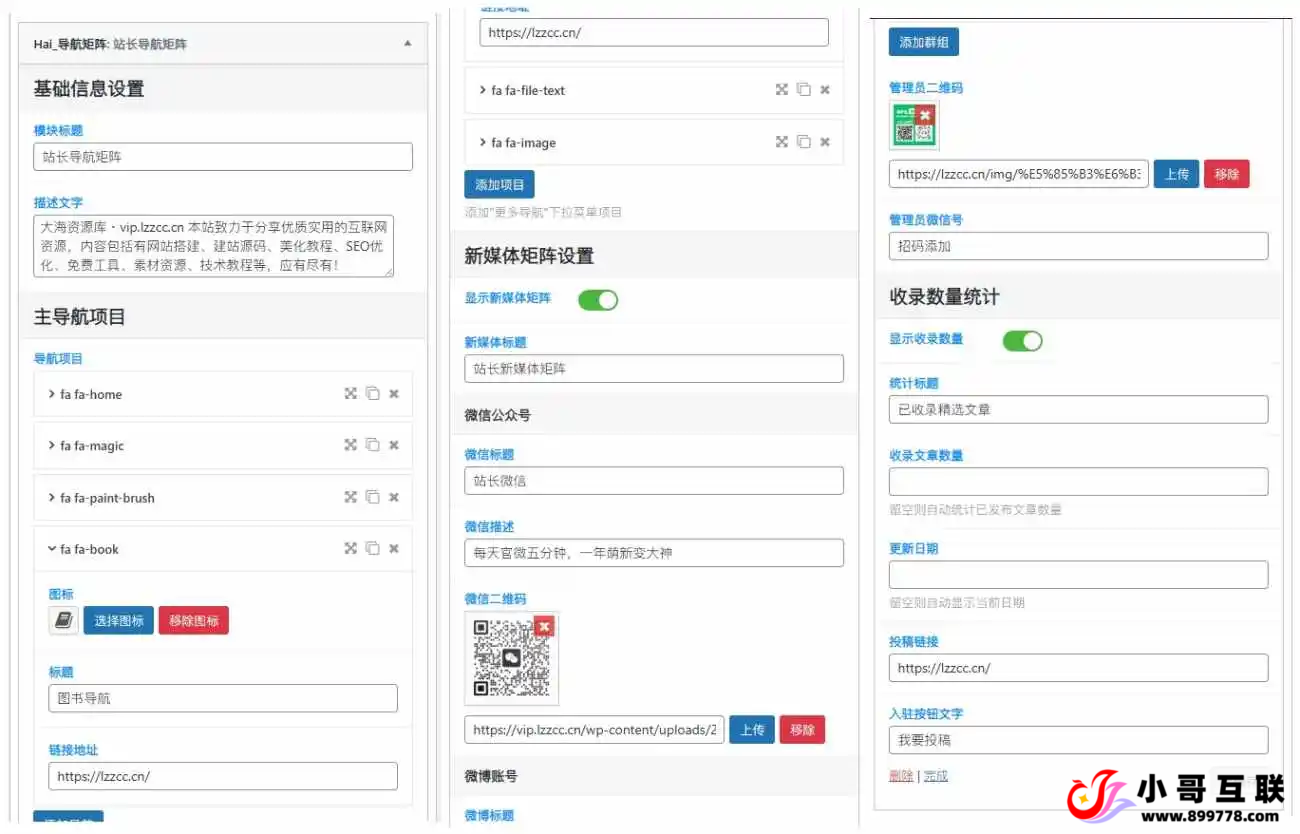The image size is (1300, 834).
Task: Duplicate the fa fa-file-text menu item
Action: tap(803, 90)
